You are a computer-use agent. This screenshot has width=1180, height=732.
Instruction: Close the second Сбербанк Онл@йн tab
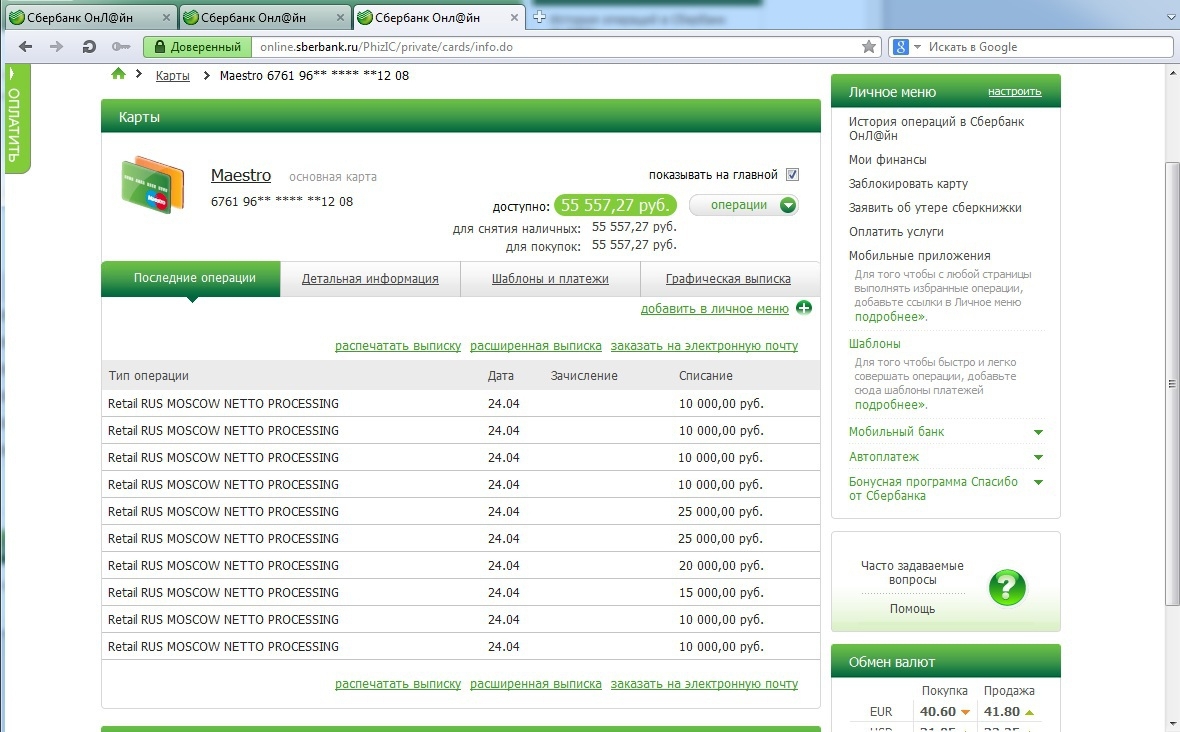tap(340, 17)
